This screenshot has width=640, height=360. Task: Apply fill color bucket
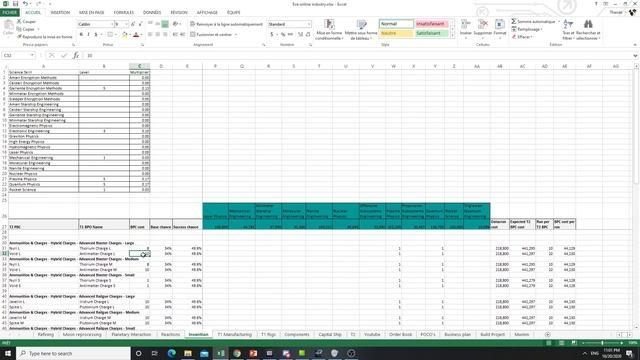point(125,35)
